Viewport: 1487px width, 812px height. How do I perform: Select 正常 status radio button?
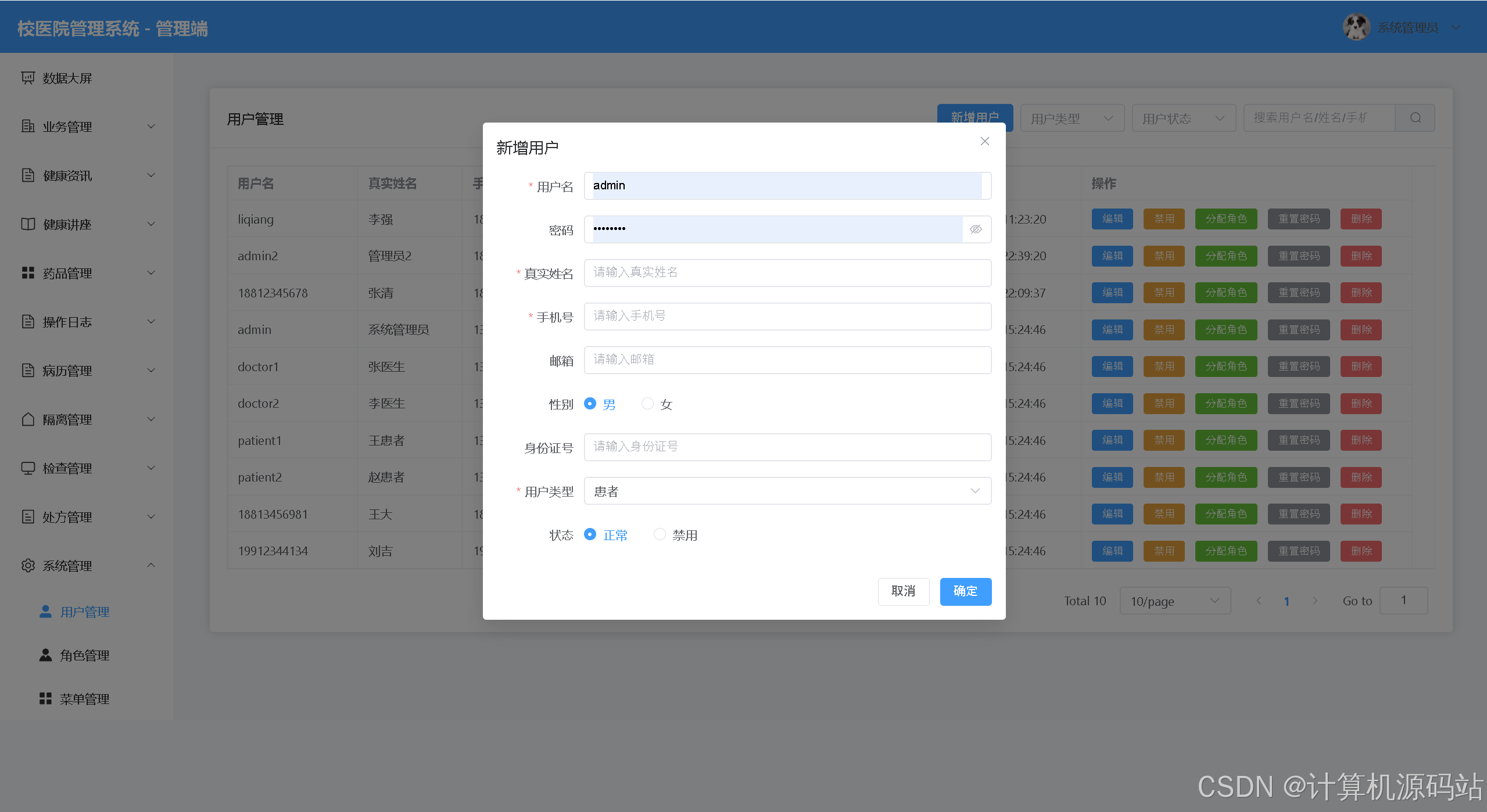point(590,534)
